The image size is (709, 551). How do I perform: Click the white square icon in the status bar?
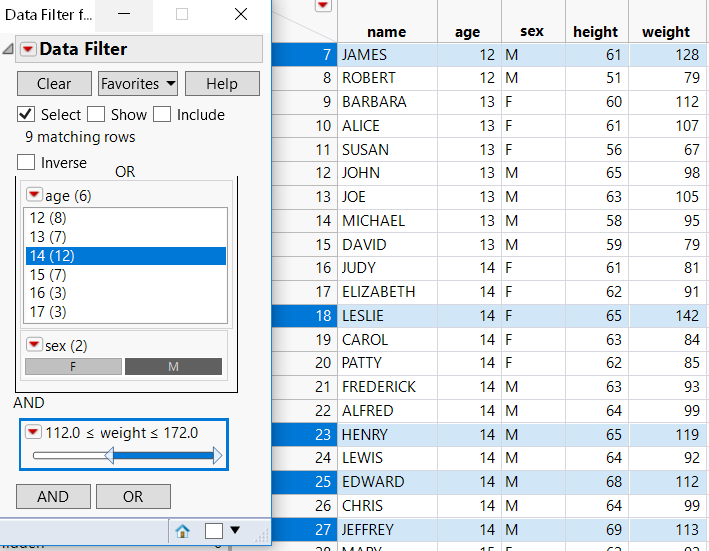pyautogui.click(x=213, y=531)
